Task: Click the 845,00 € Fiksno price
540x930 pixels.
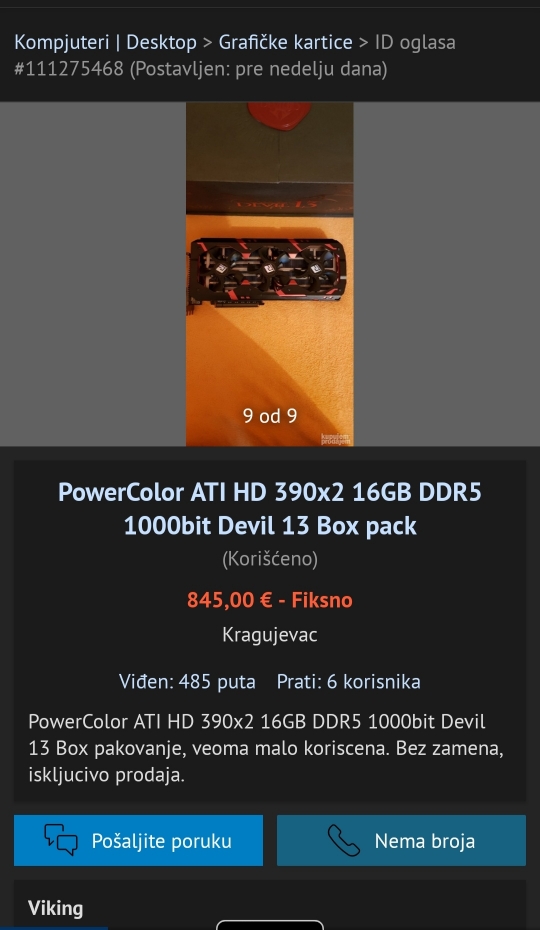Action: [269, 600]
